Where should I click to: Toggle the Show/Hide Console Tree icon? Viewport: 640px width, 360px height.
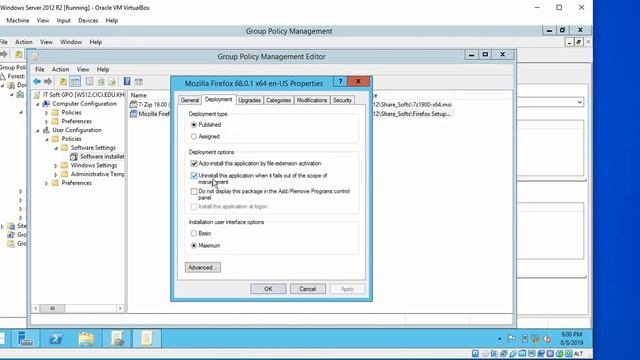[x=75, y=82]
